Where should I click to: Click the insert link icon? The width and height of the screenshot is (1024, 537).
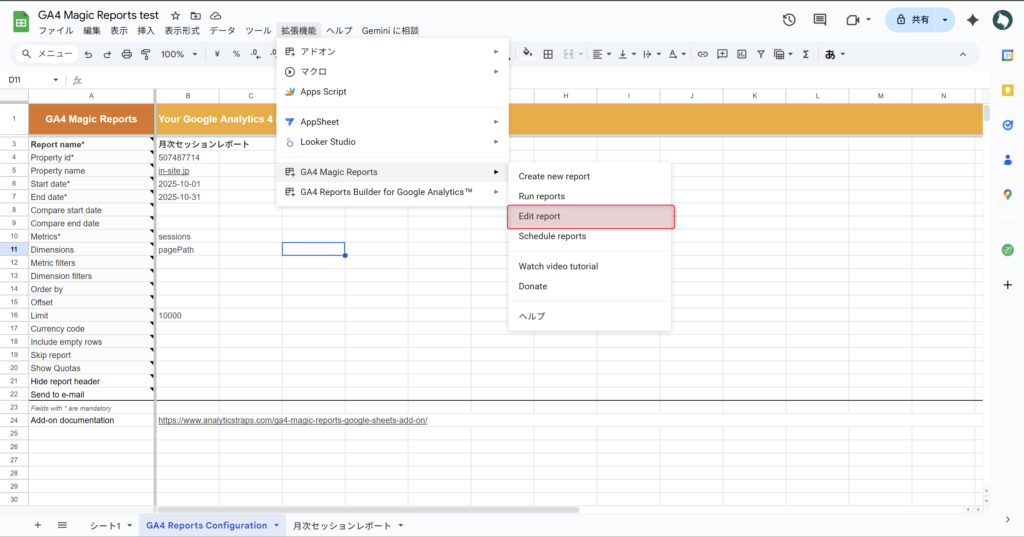pyautogui.click(x=702, y=54)
